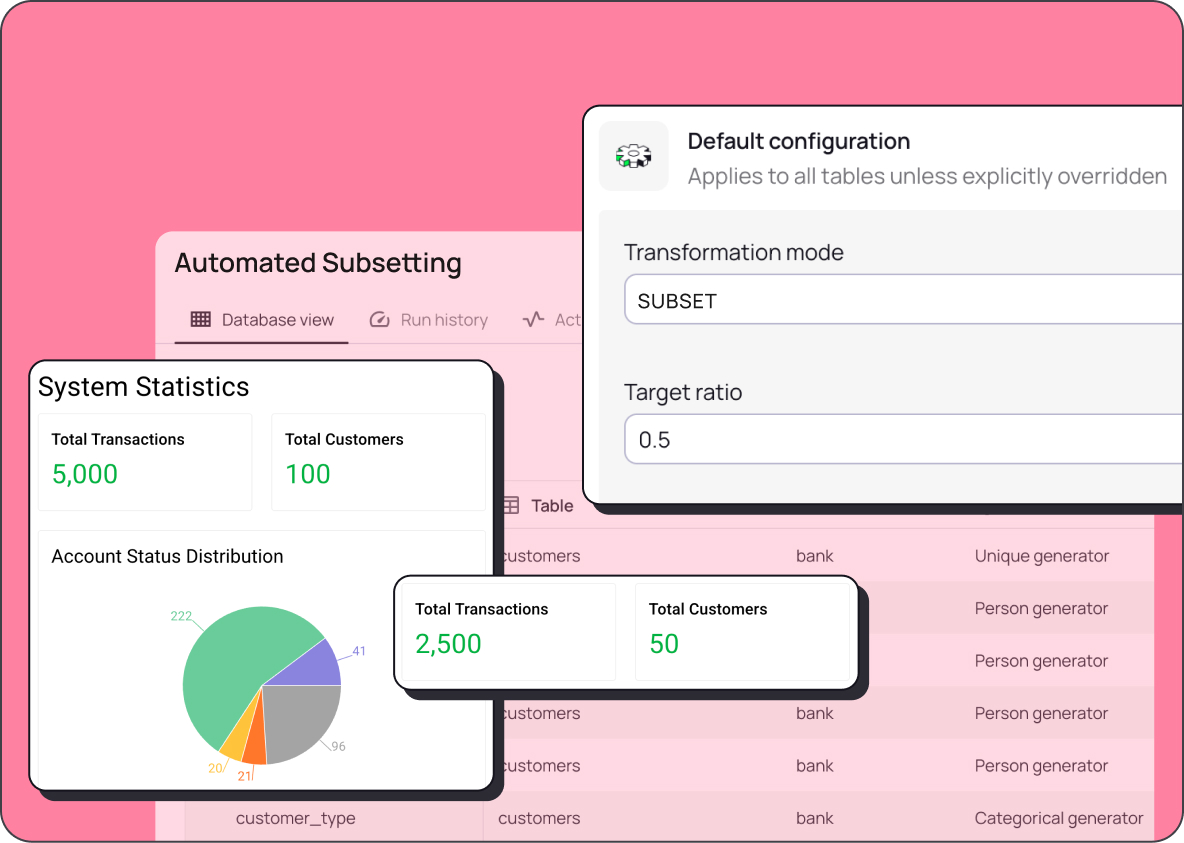
Task: Click the 41 pie chart label
Action: pos(359,651)
